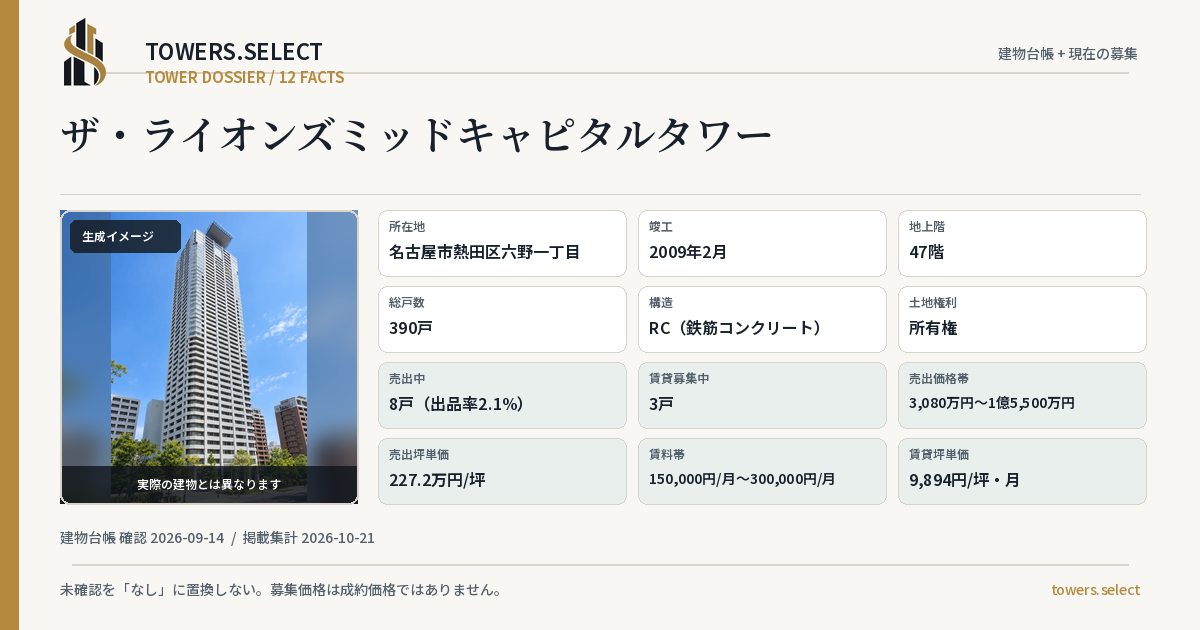
Task: Select the 売出中 card showing 8戸
Action: [x=502, y=395]
